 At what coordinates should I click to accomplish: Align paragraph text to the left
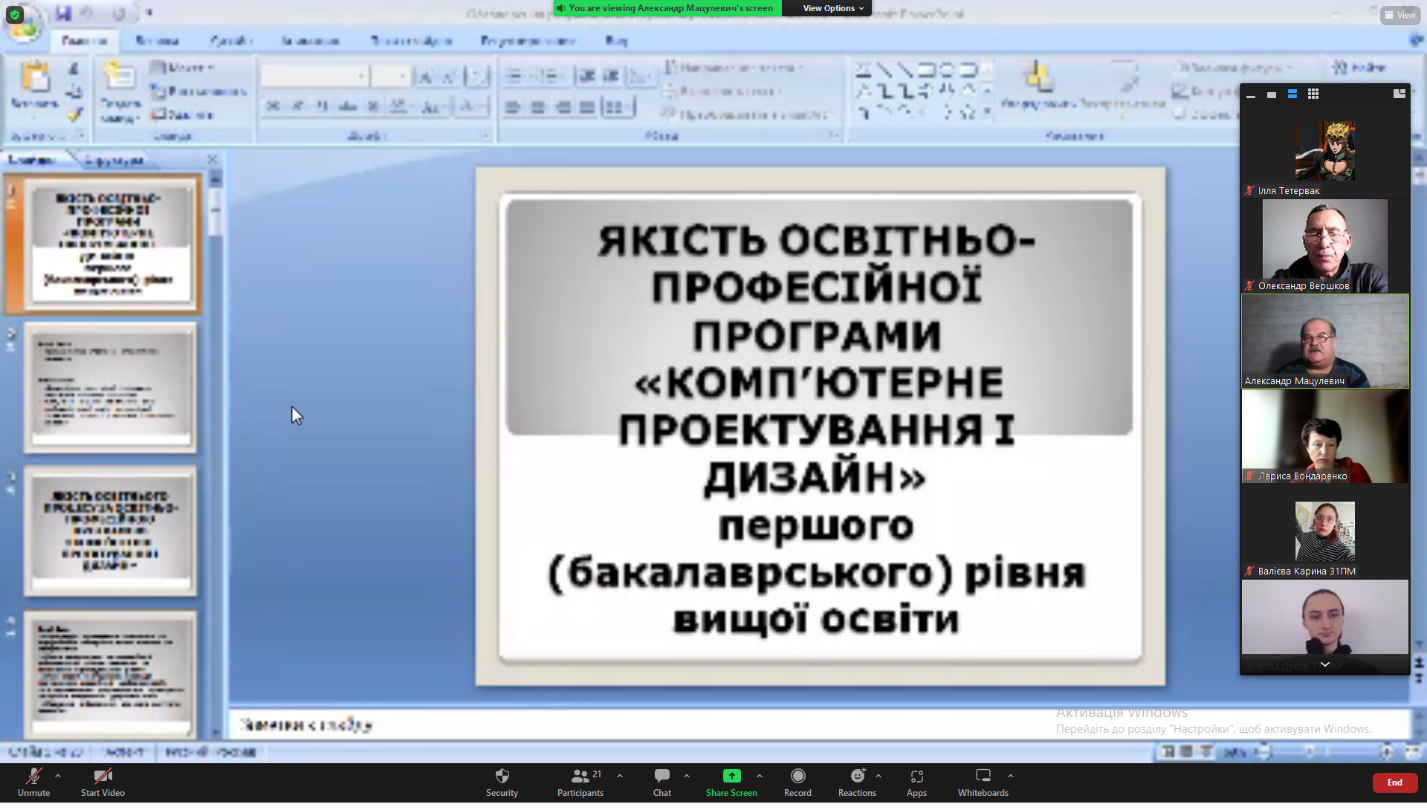(514, 107)
